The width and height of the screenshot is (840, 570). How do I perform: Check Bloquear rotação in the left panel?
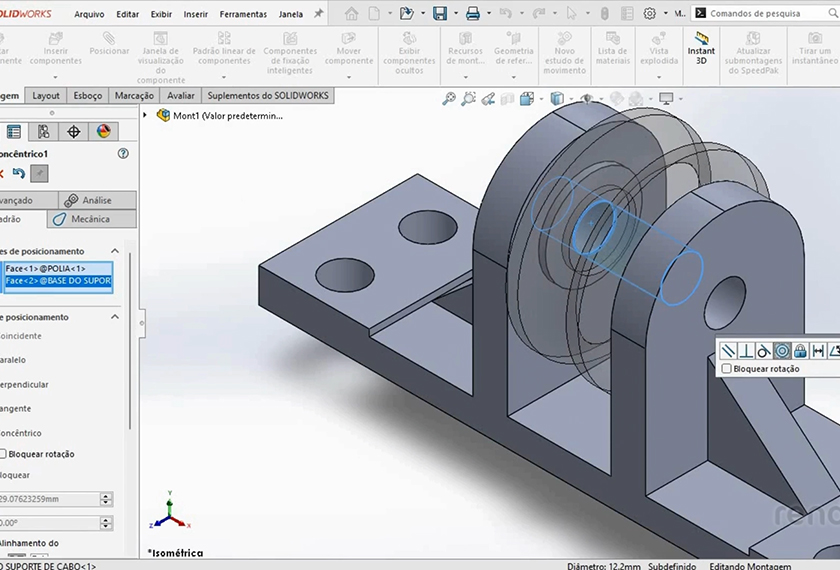tap(3, 454)
